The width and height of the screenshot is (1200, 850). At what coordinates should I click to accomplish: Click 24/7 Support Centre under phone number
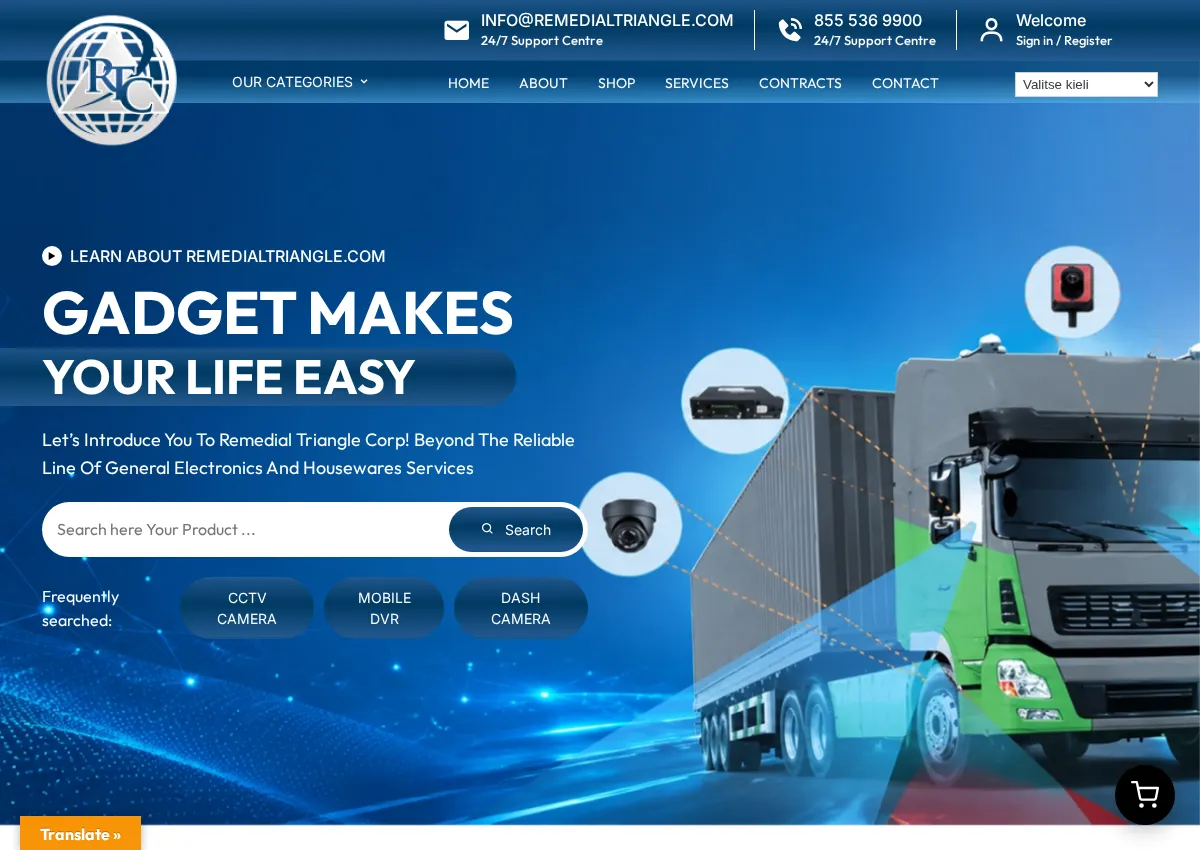coord(875,41)
